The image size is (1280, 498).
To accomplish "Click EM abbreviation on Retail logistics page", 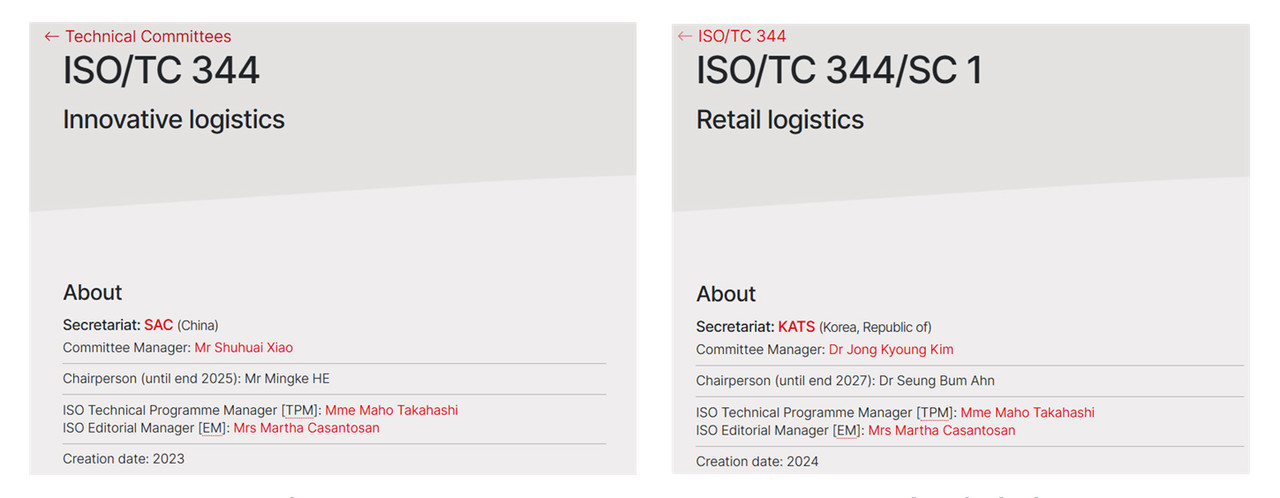I will pos(848,431).
